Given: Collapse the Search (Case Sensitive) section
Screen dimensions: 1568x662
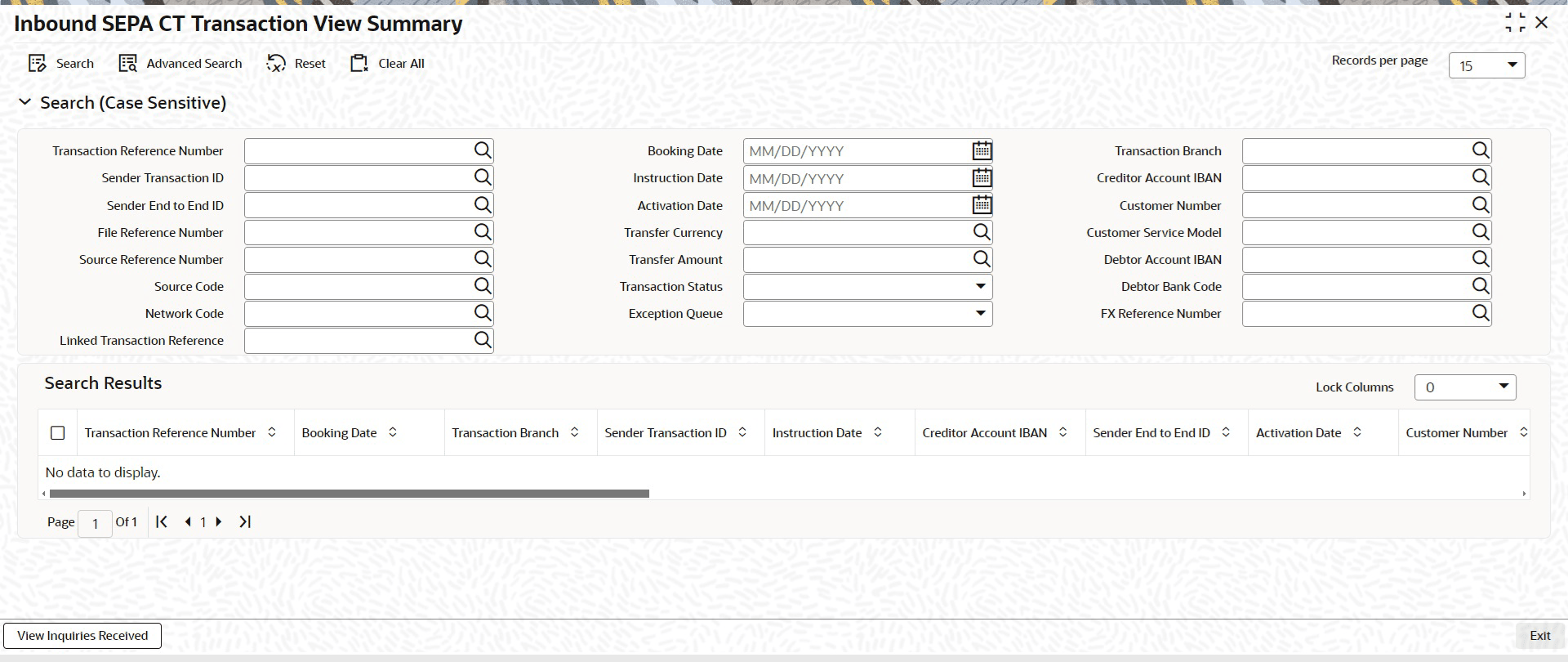Looking at the screenshot, I should coord(25,102).
